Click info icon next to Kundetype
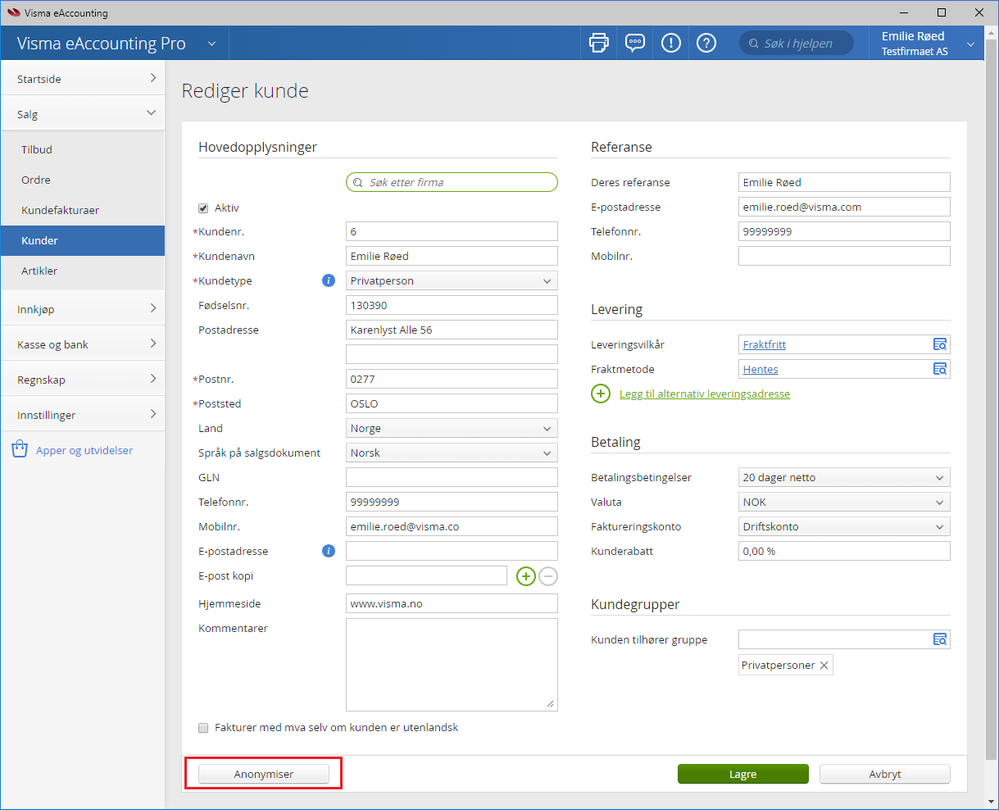This screenshot has width=999, height=810. 328,281
